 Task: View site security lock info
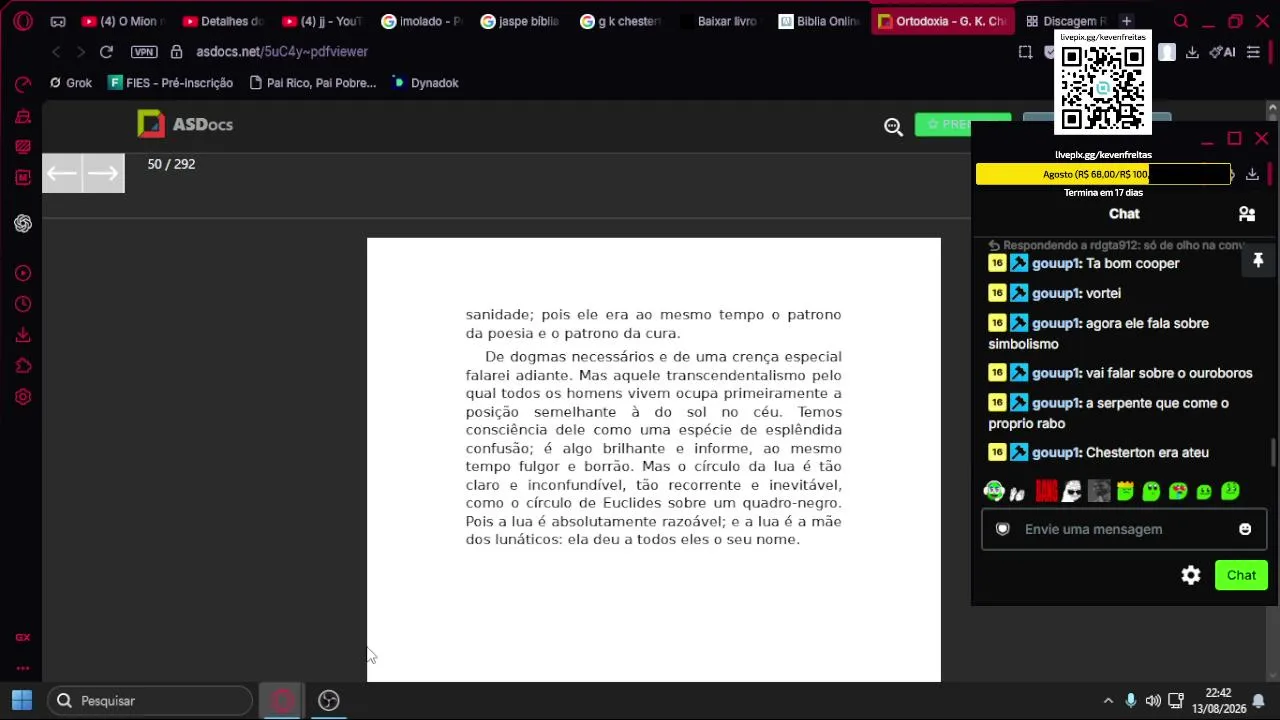point(176,51)
